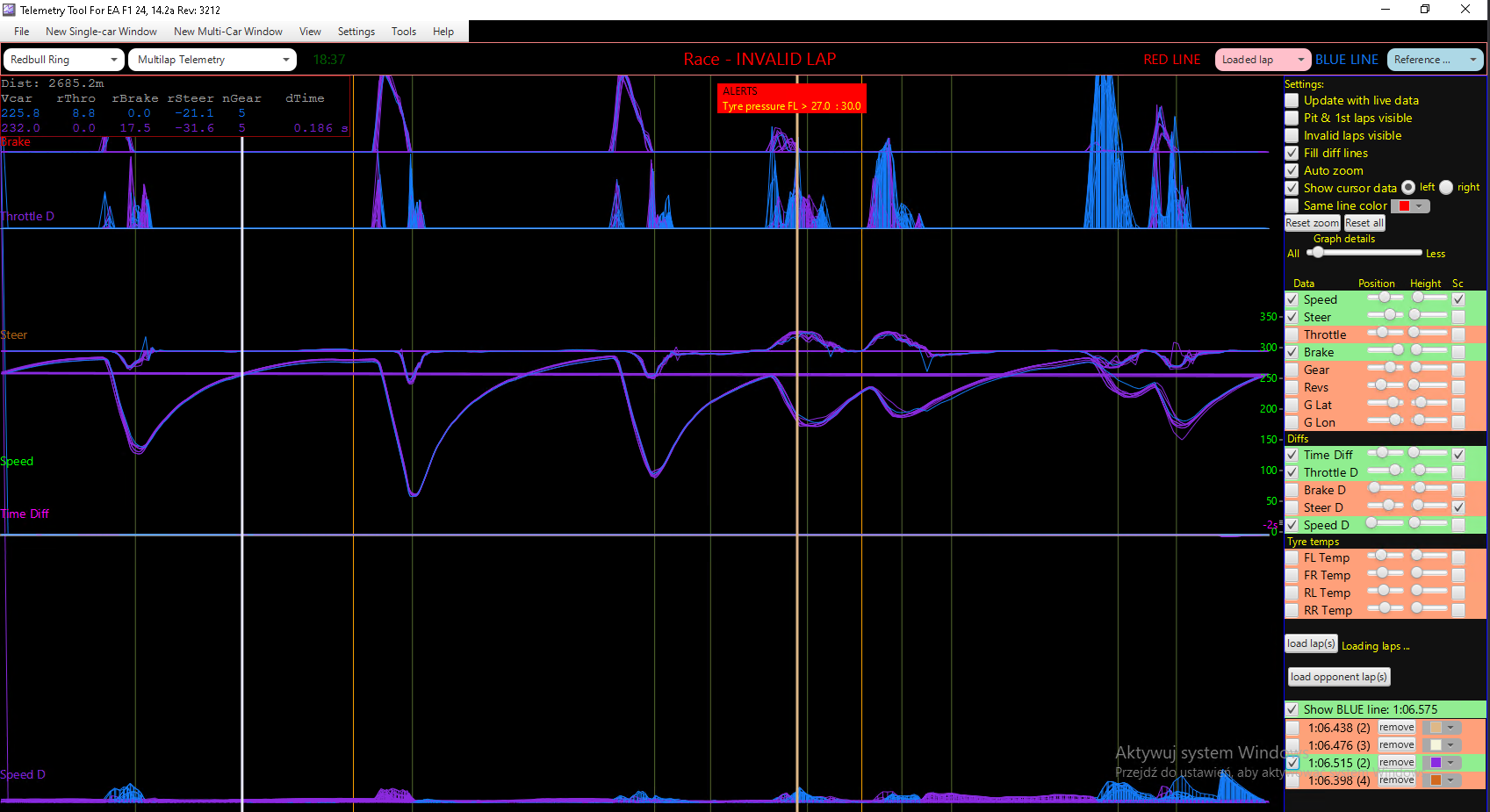This screenshot has width=1490, height=812.
Task: Uncheck the Speed data checkbox
Action: click(1292, 299)
